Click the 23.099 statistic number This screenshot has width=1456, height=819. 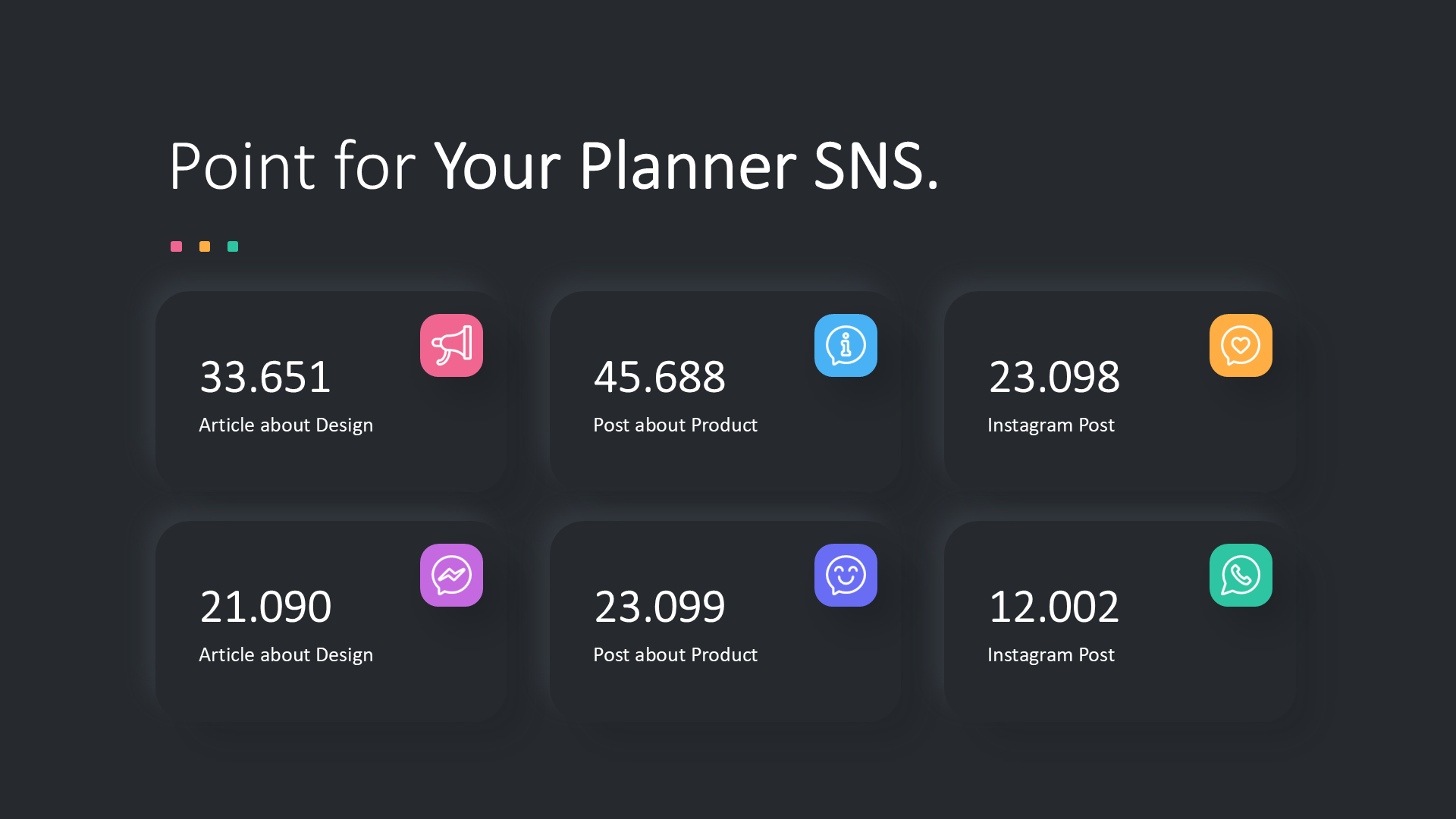(659, 607)
